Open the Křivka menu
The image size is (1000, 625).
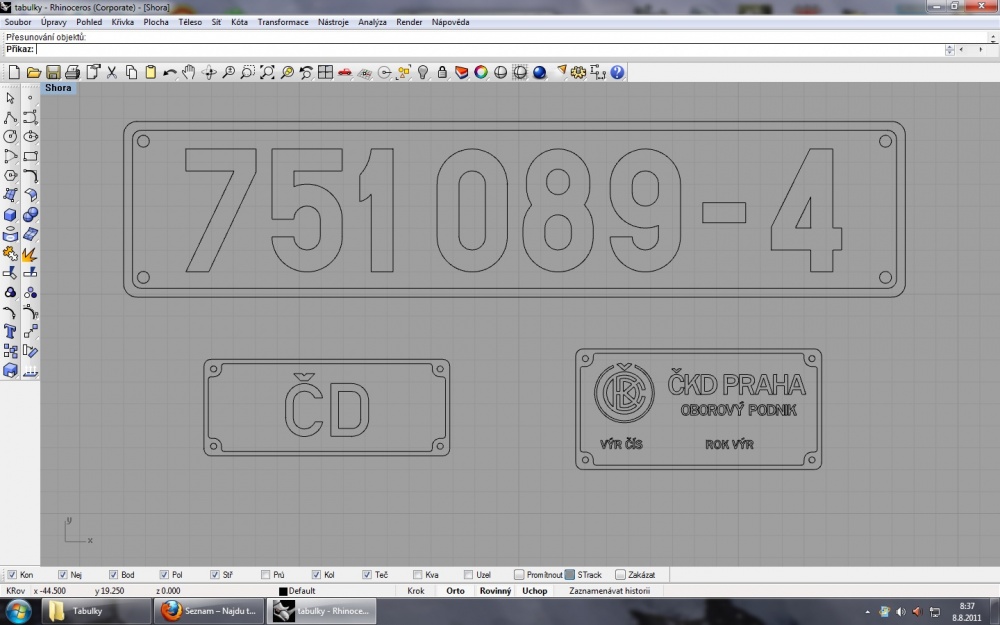coord(122,22)
